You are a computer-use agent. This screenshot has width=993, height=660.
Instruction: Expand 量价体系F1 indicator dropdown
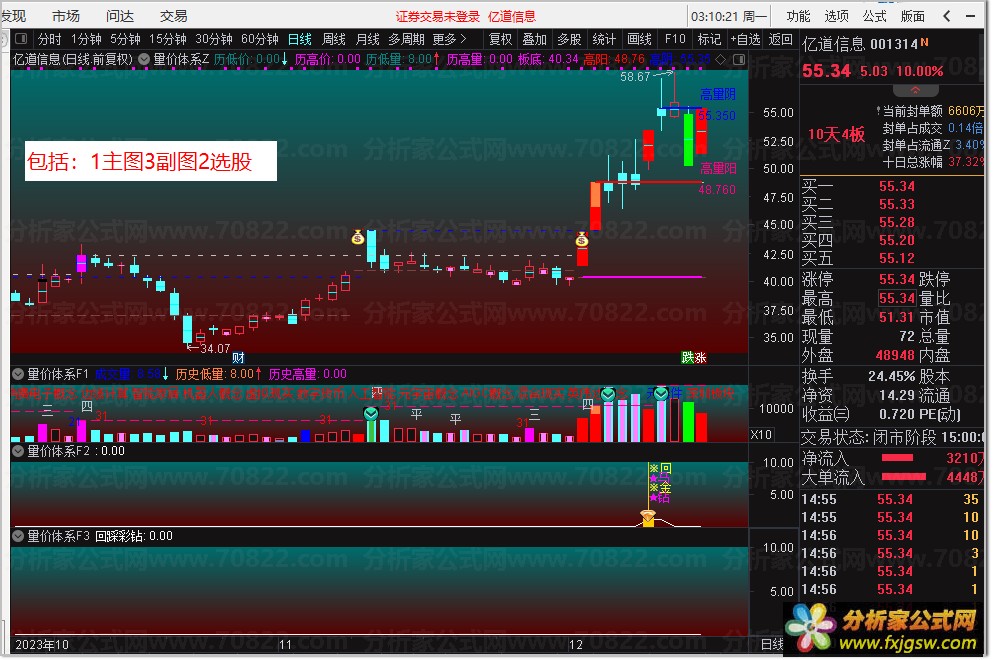pos(18,374)
